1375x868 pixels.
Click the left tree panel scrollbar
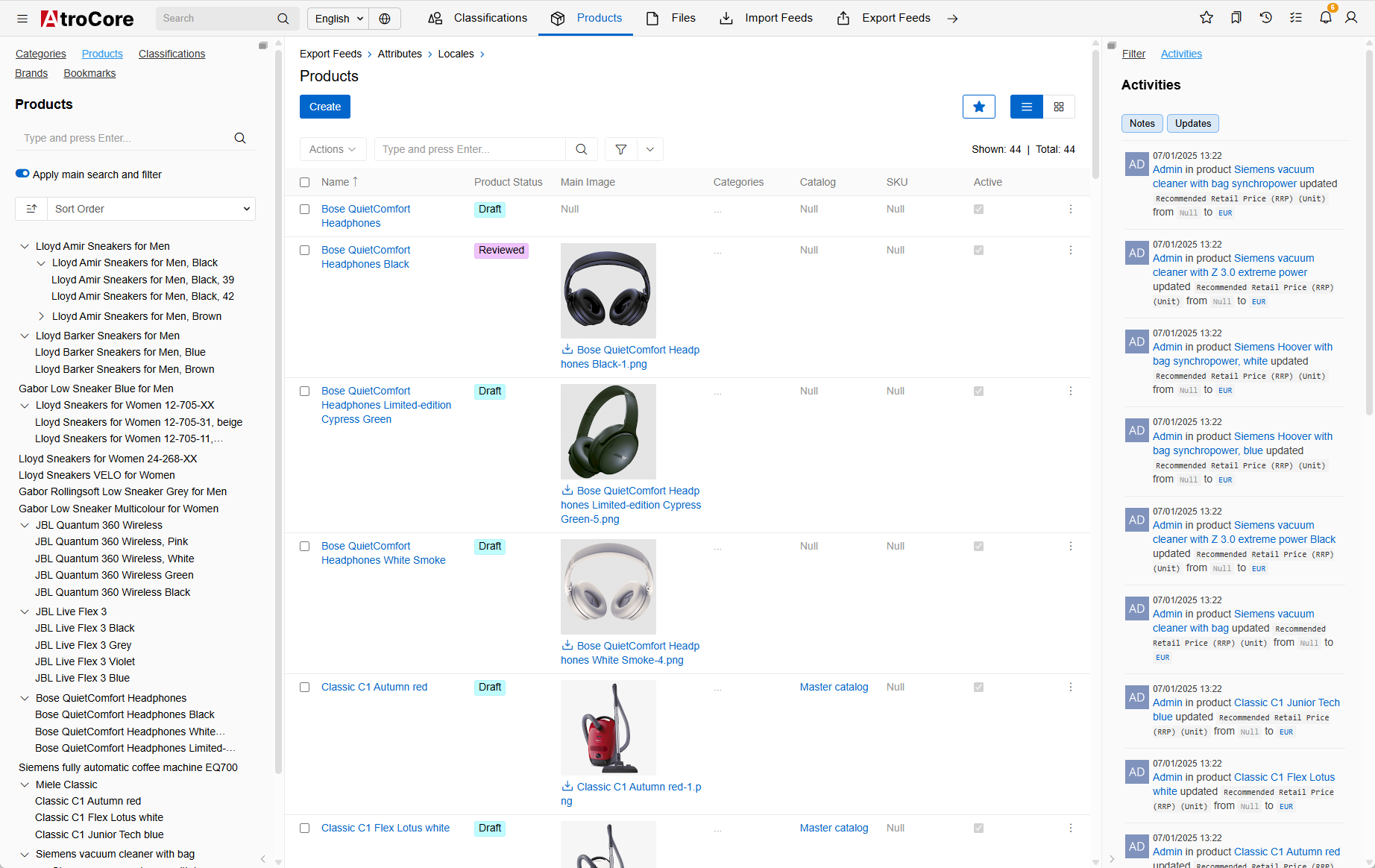[x=278, y=410]
